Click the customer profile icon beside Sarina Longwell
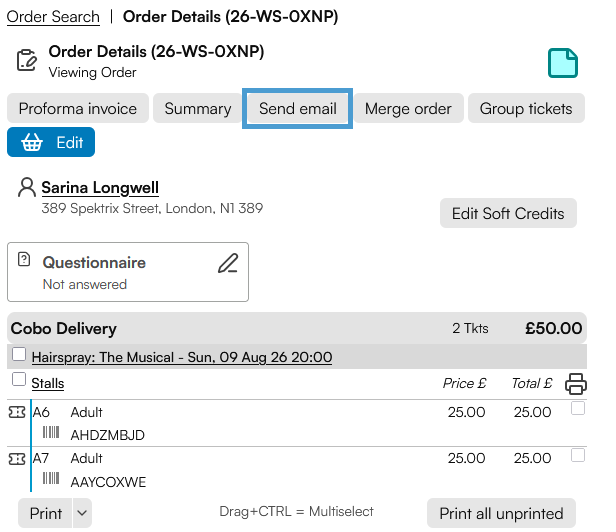 click(27, 187)
